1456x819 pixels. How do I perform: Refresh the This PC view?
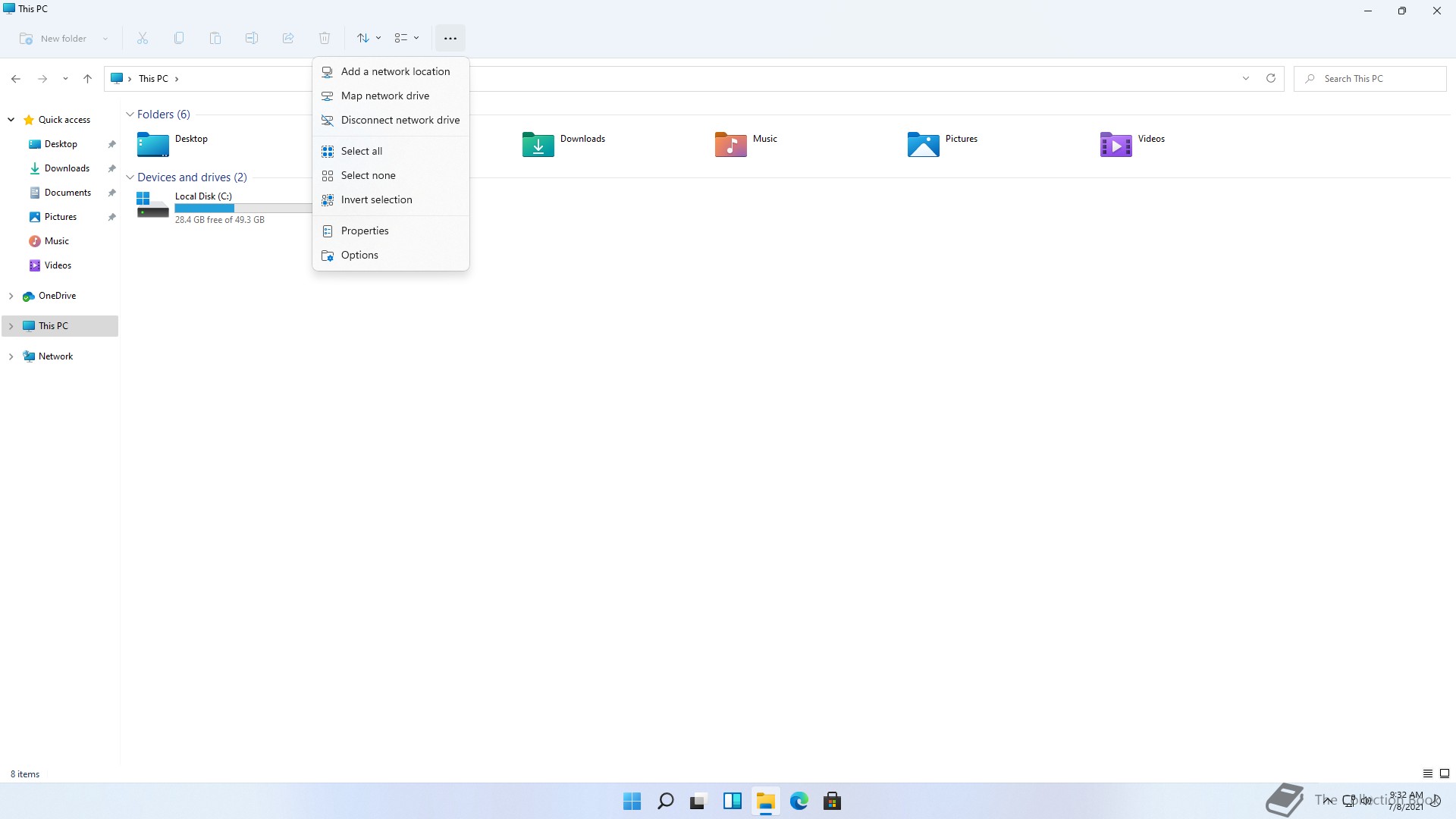coord(1271,79)
